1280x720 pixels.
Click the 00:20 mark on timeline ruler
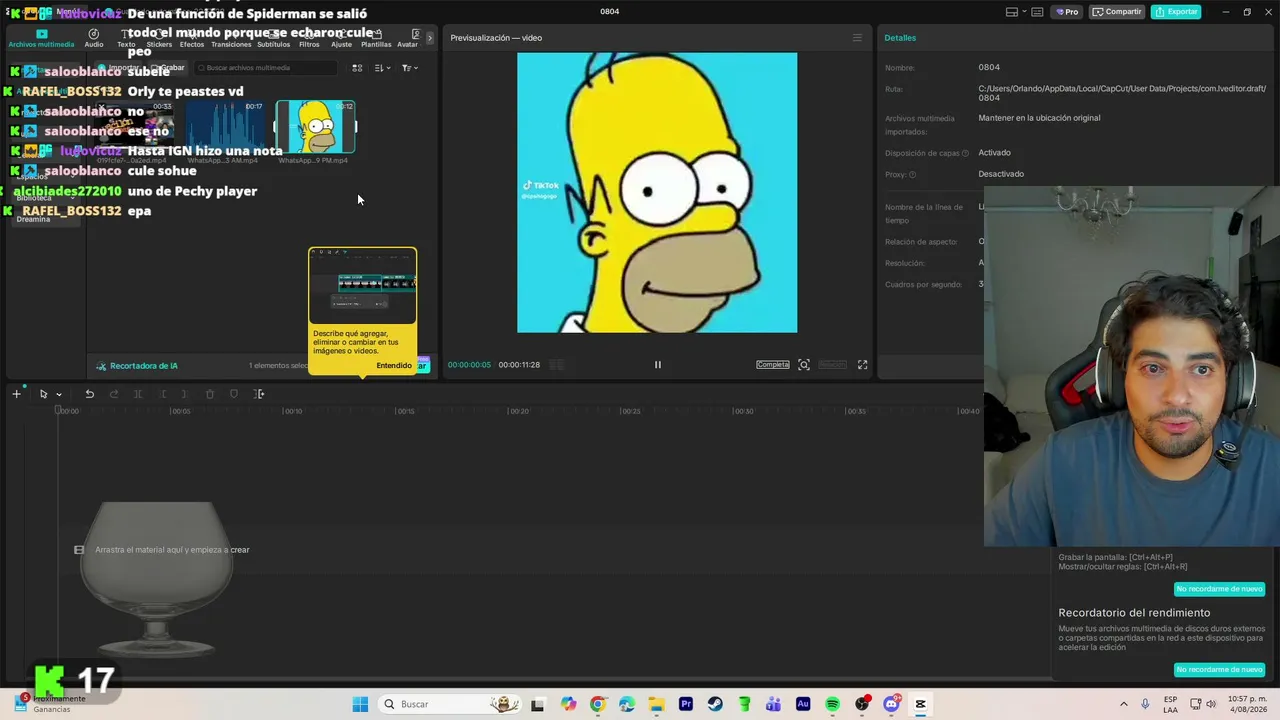tap(518, 411)
